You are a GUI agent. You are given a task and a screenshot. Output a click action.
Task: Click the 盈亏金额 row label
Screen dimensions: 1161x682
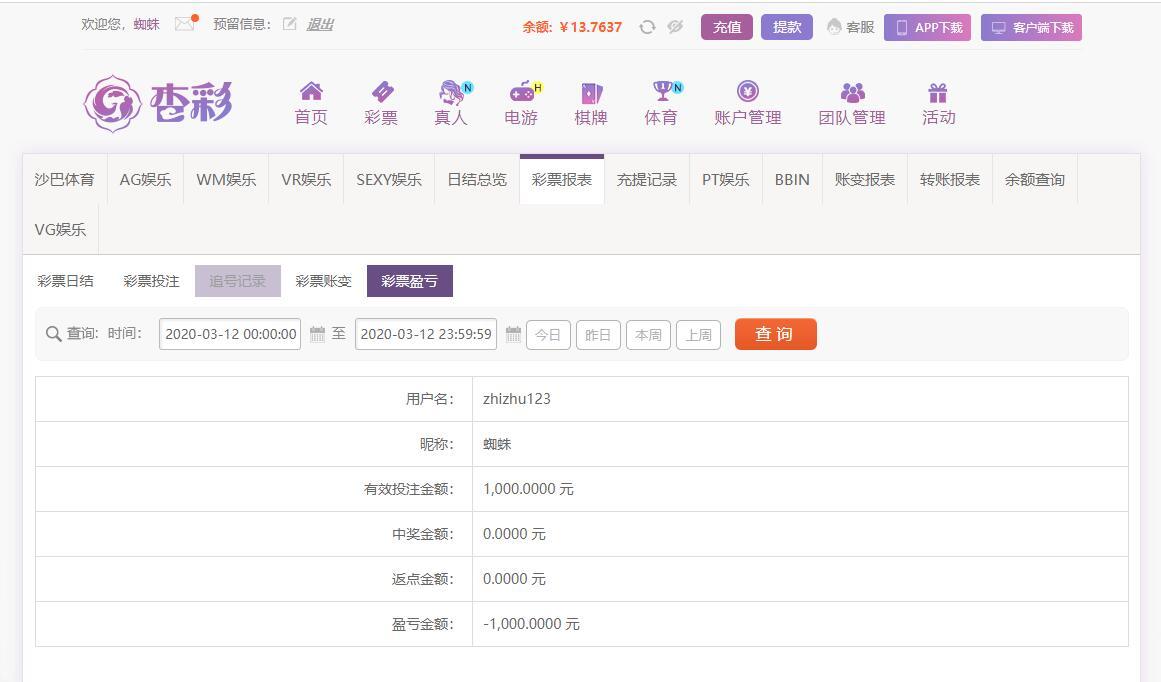[423, 624]
